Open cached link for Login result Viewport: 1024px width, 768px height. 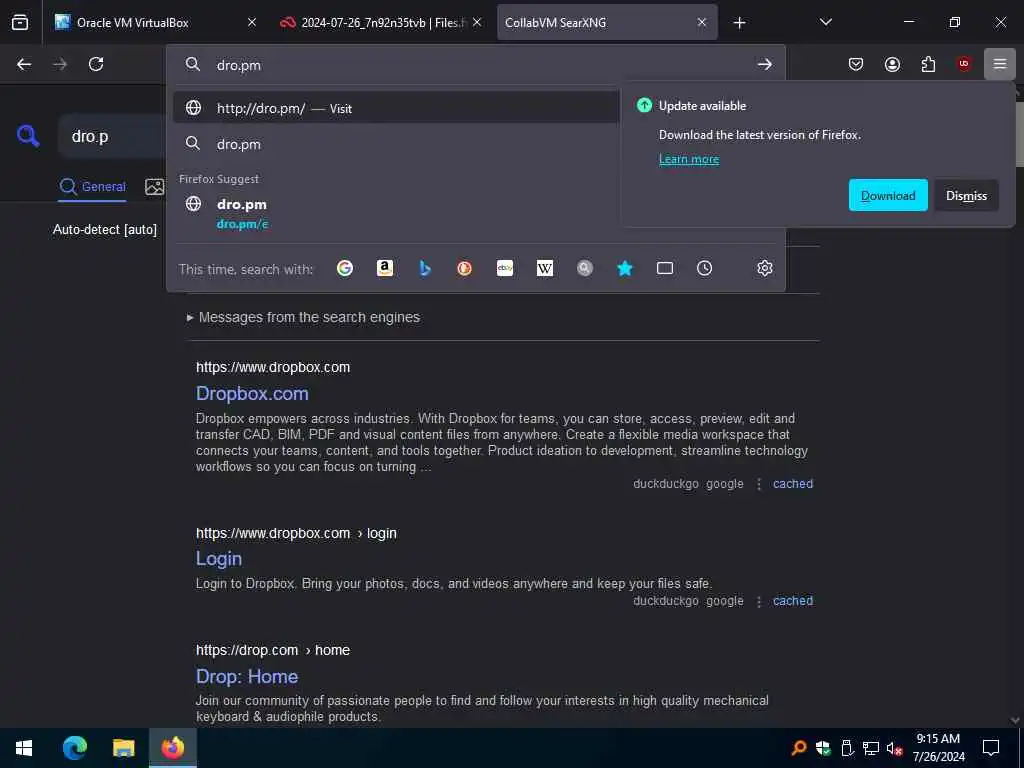point(793,601)
